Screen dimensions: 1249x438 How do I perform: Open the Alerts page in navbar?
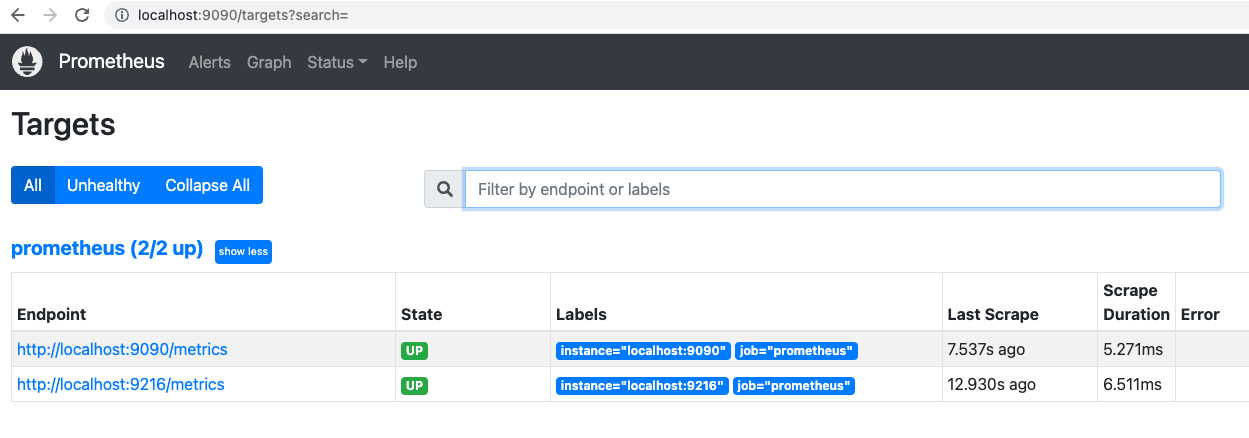pos(210,62)
